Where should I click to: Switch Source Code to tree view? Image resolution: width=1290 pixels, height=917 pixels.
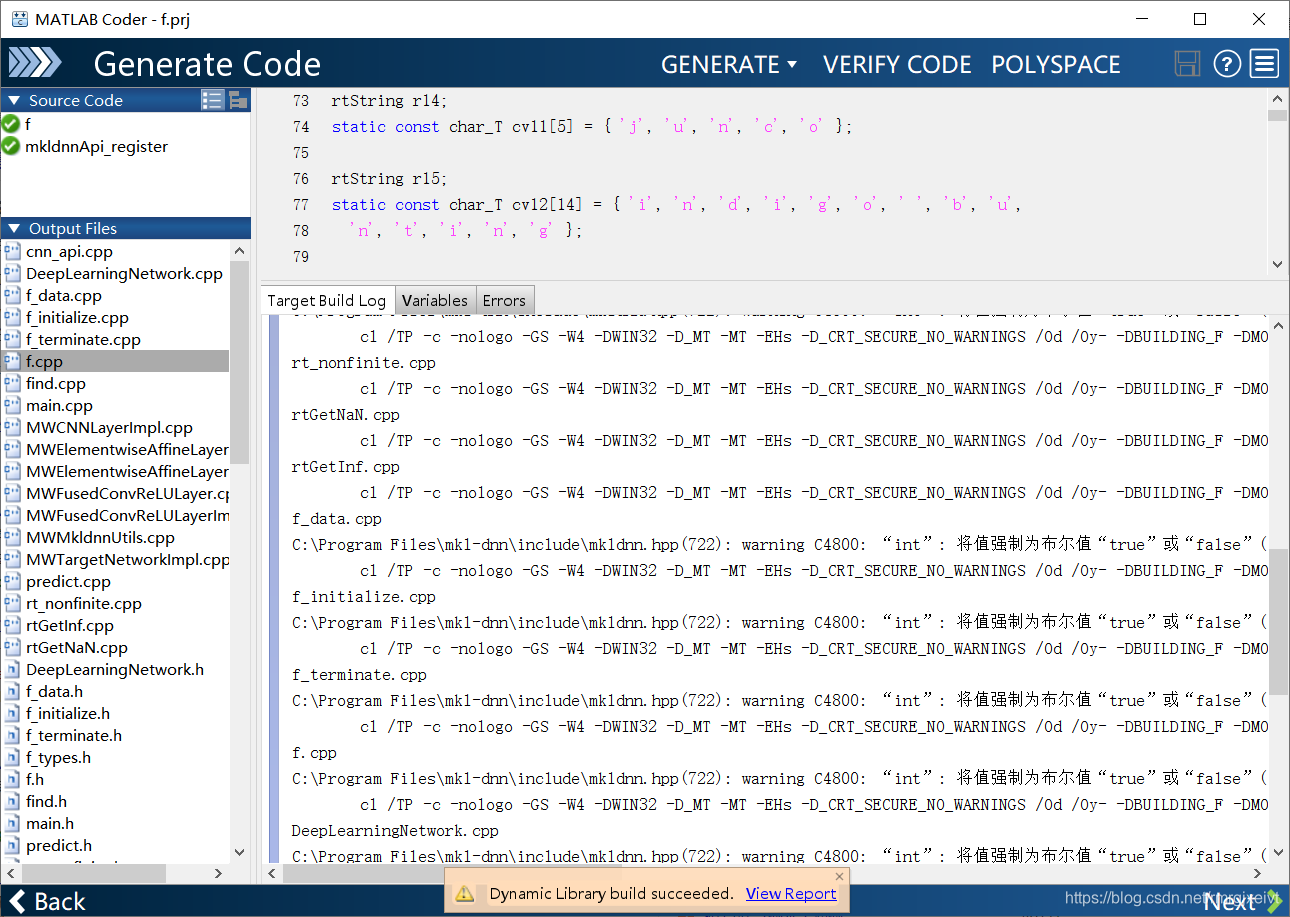click(x=238, y=100)
